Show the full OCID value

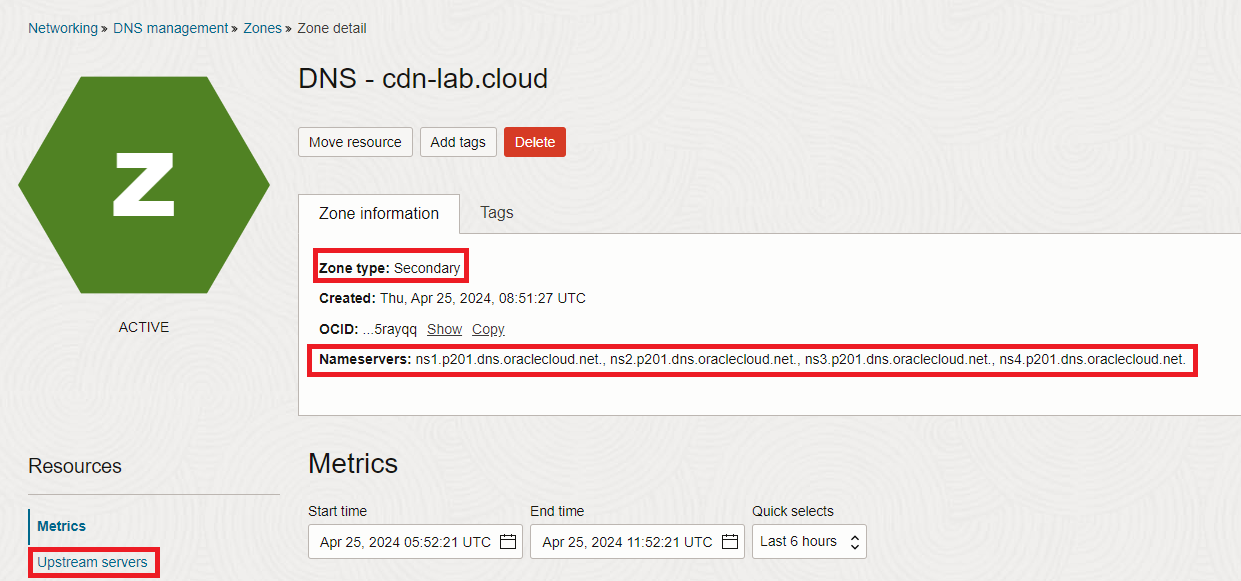pos(444,329)
